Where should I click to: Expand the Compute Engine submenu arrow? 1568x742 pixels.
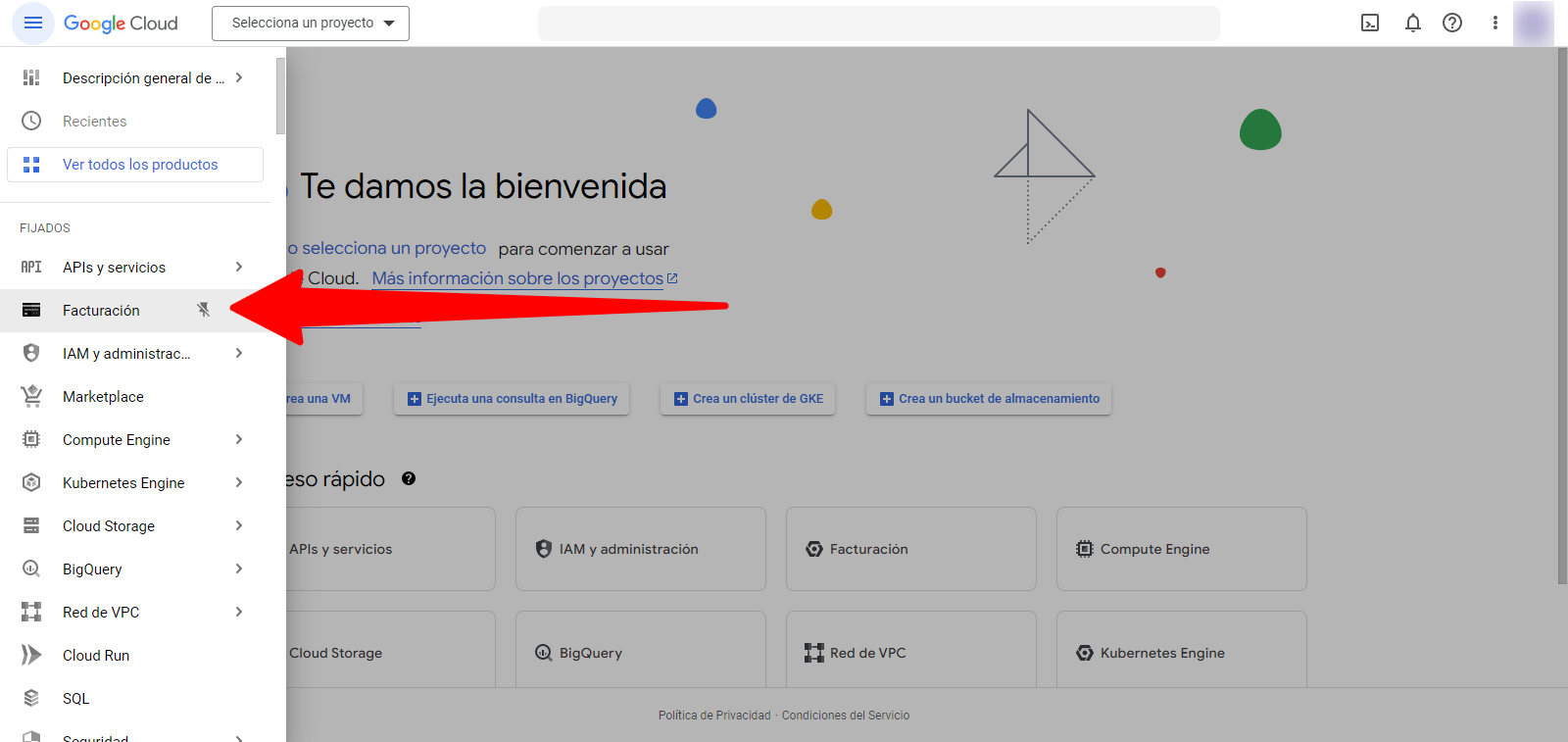238,439
